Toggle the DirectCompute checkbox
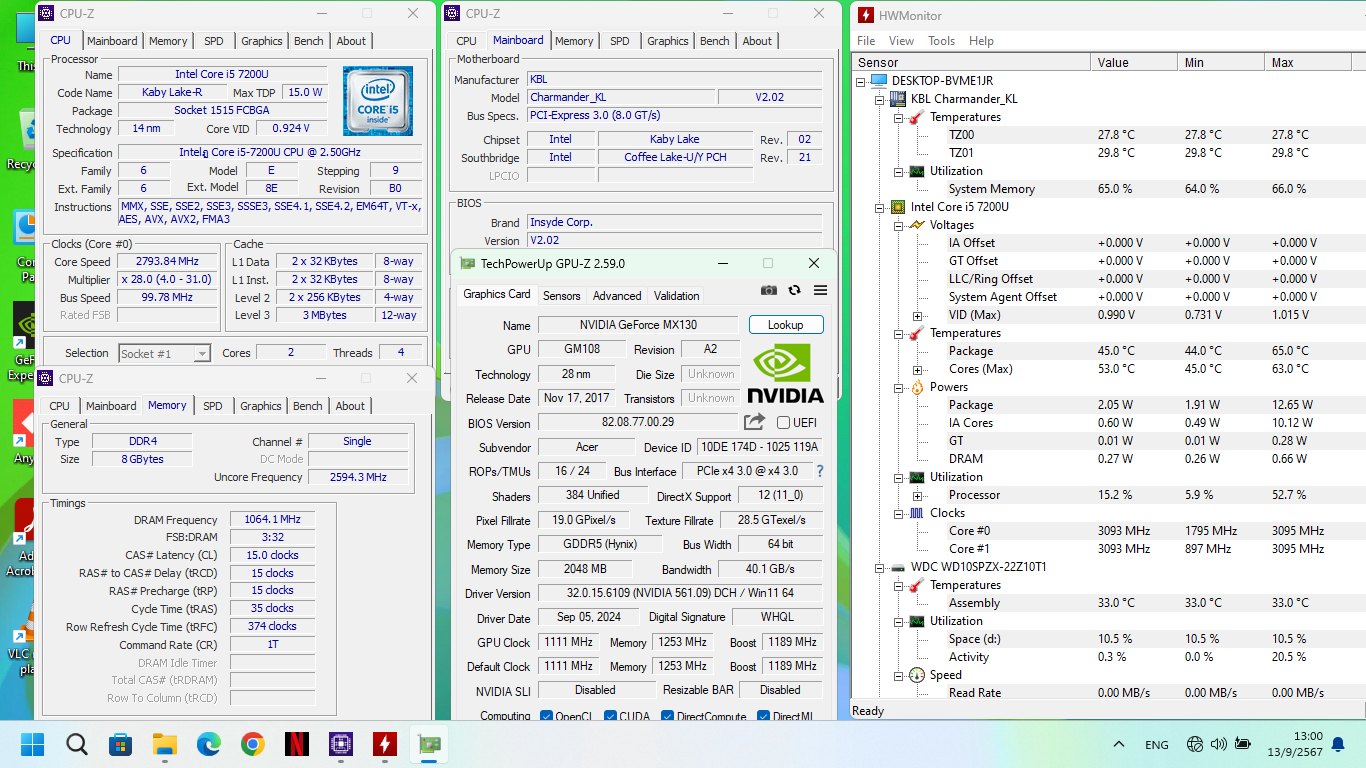 667,716
